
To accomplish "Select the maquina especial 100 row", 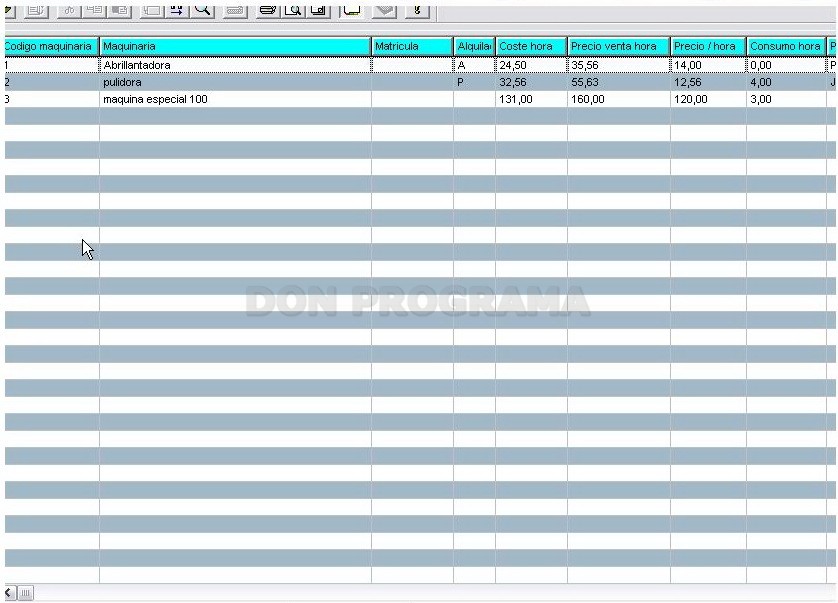I will (x=420, y=99).
